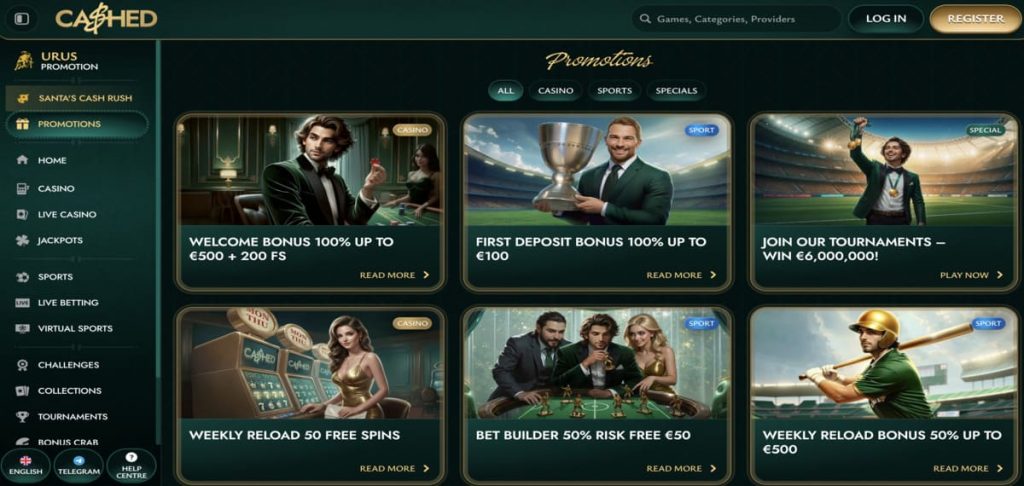Collapse the sidebar with the panel icon
The width and height of the screenshot is (1024, 486).
[x=22, y=19]
